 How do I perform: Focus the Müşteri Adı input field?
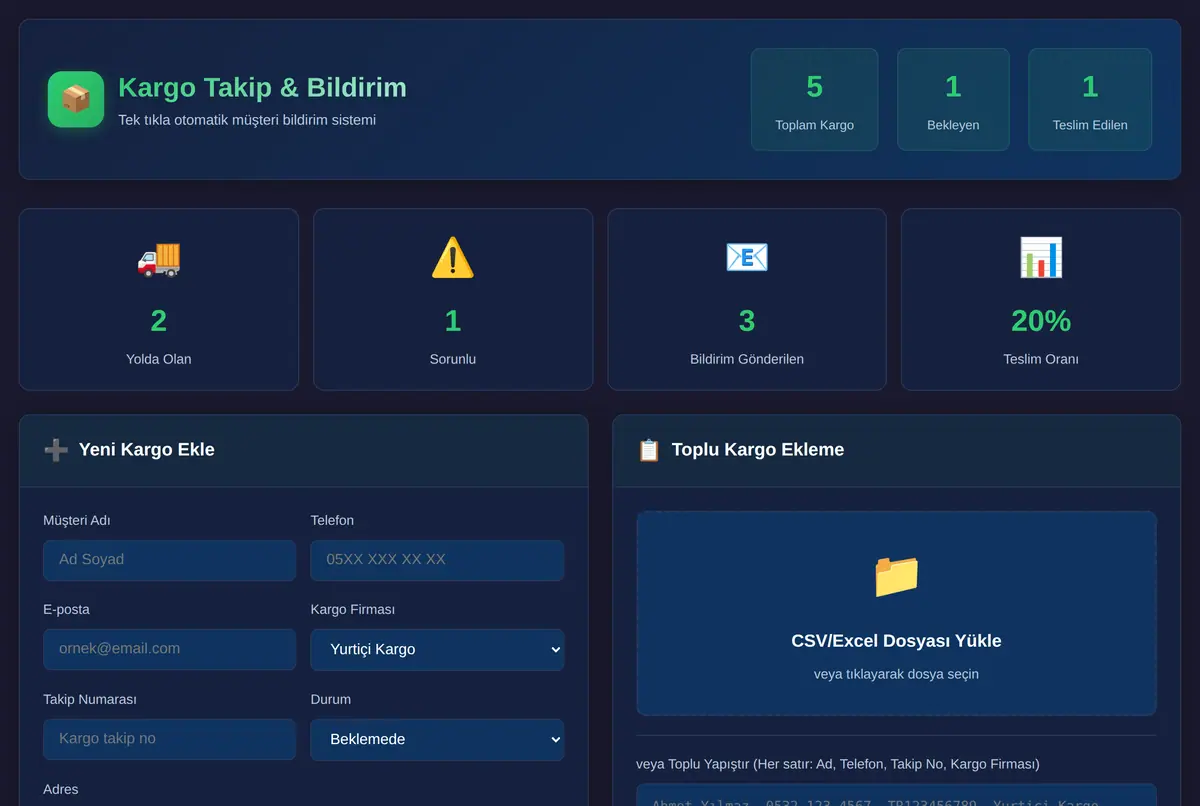[169, 560]
